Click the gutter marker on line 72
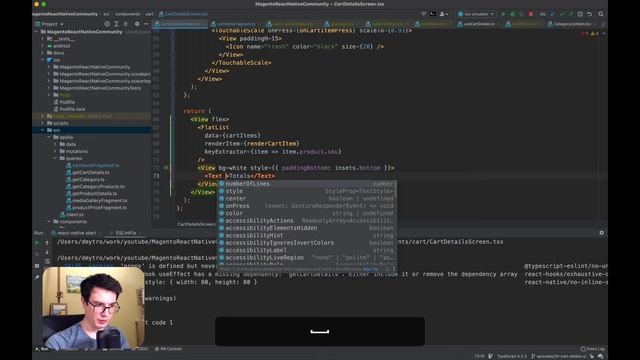Viewport: 640px width, 360px height. [166, 168]
